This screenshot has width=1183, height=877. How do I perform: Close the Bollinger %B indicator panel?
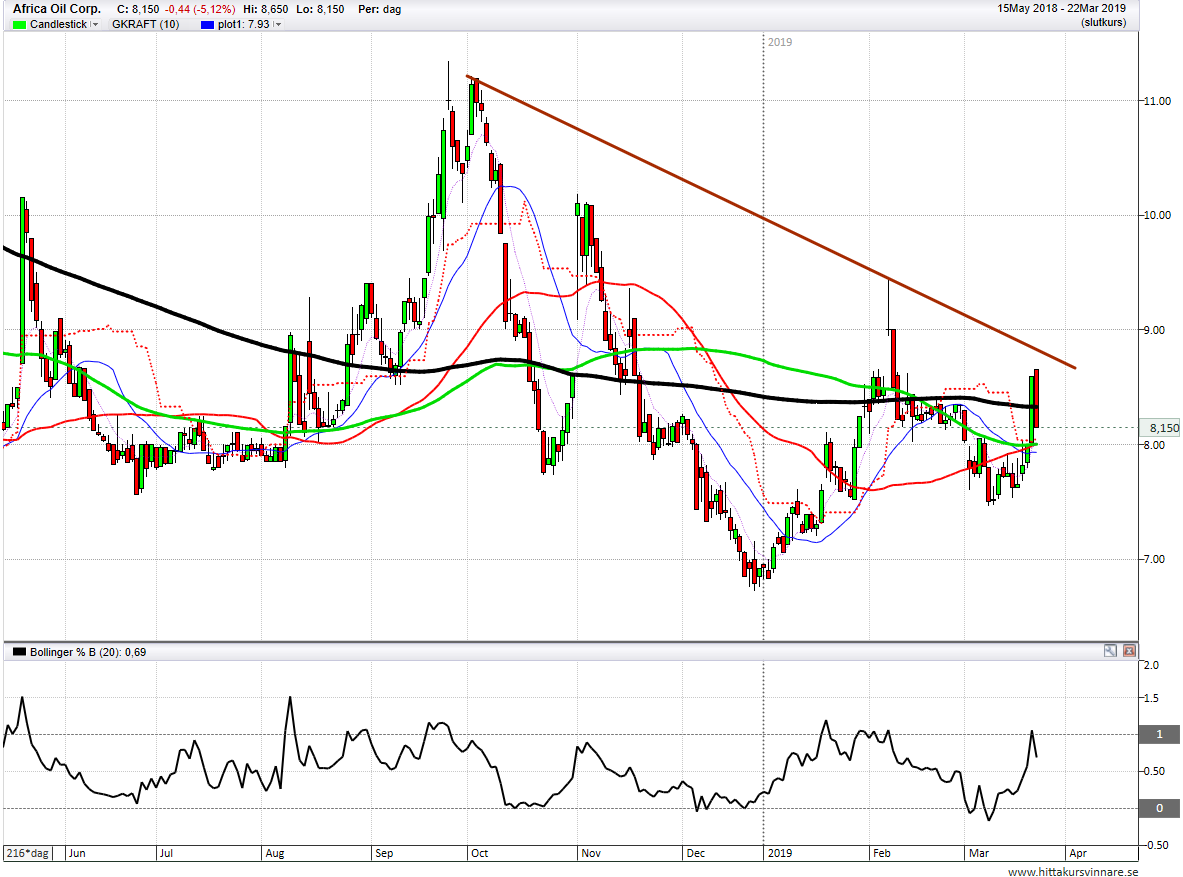(1129, 651)
